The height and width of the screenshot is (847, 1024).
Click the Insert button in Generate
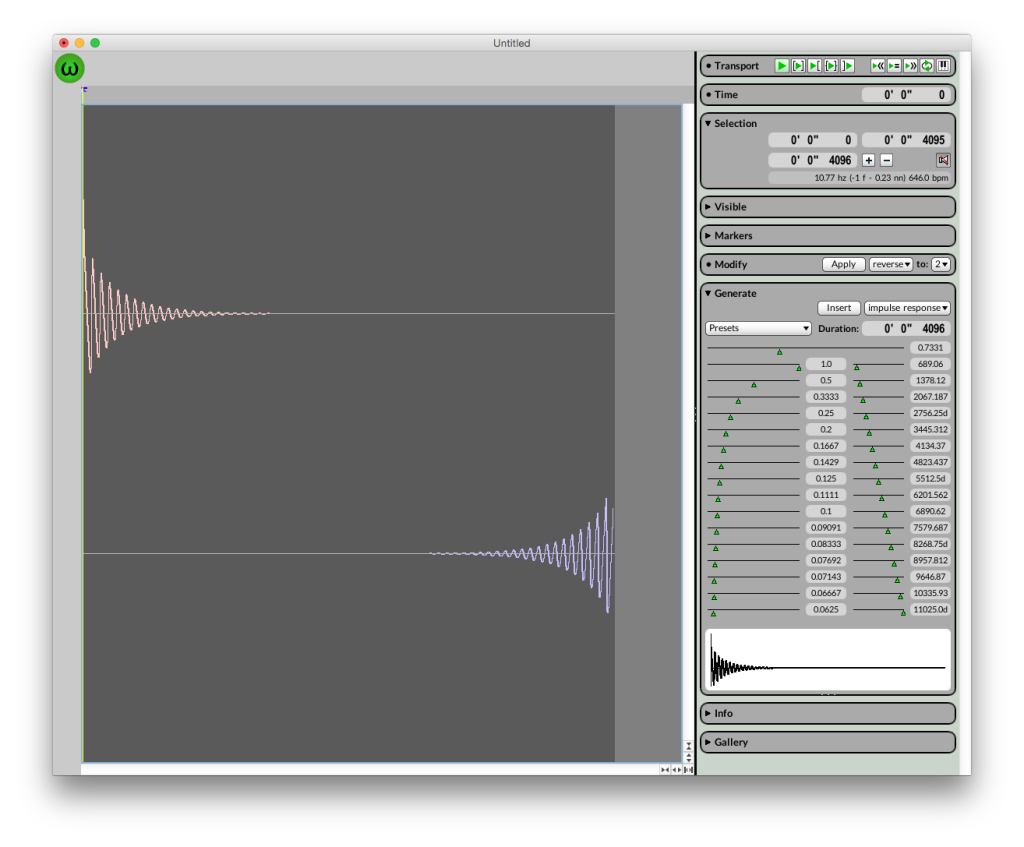[838, 308]
